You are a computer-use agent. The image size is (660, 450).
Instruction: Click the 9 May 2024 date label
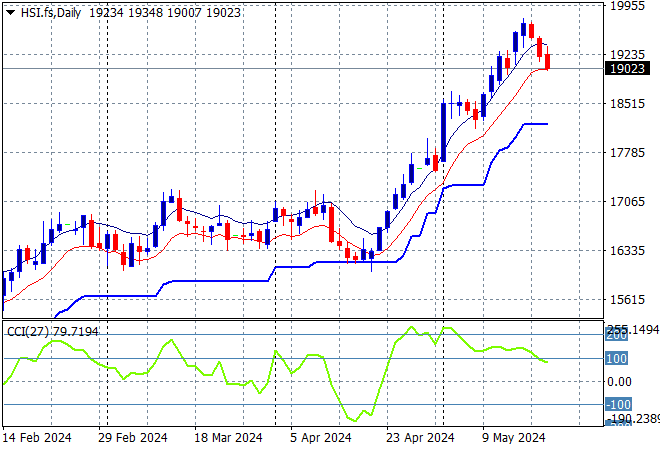(514, 438)
